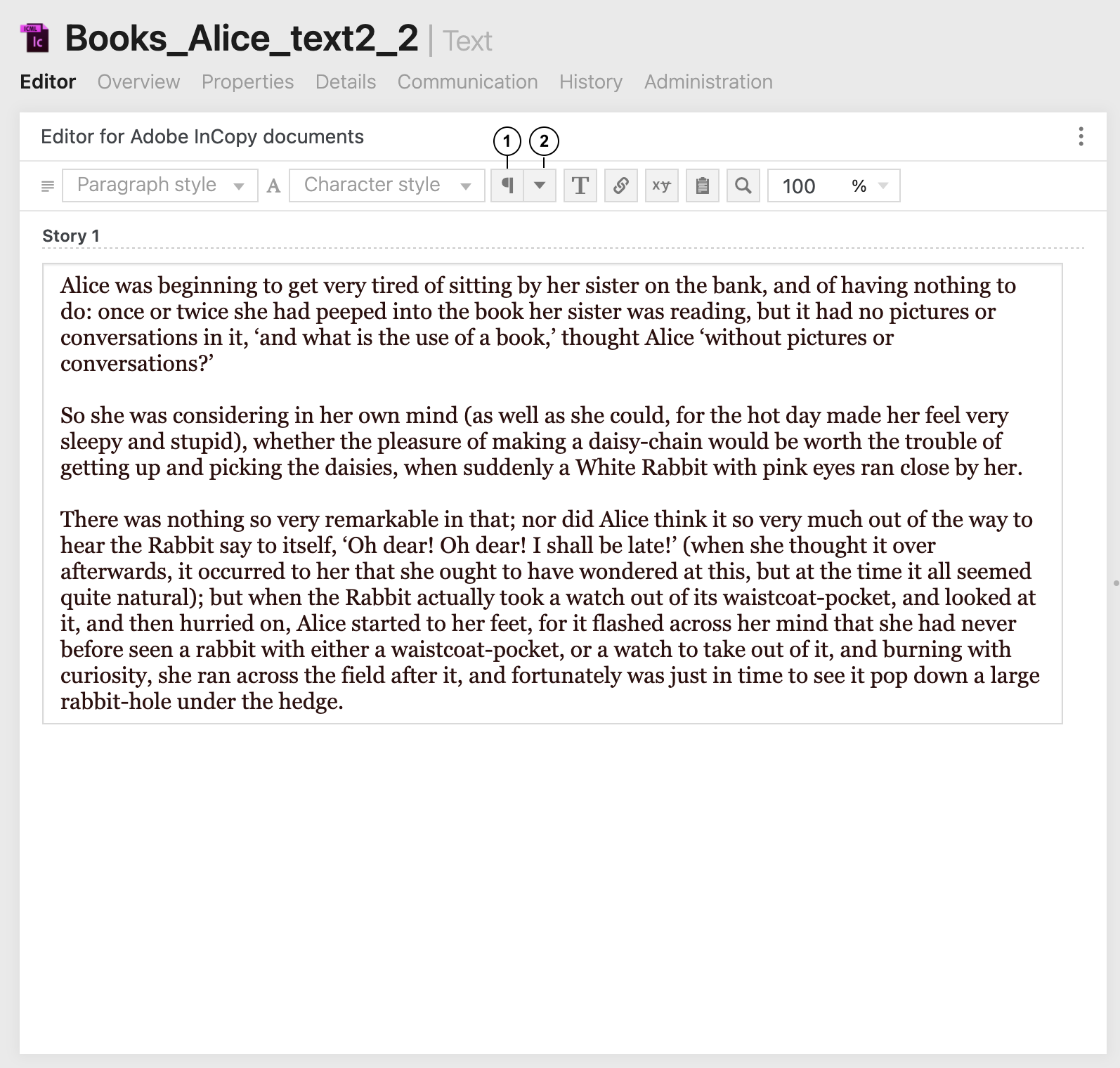The width and height of the screenshot is (1120, 1068).
Task: Switch to the Overview tab
Action: (138, 82)
